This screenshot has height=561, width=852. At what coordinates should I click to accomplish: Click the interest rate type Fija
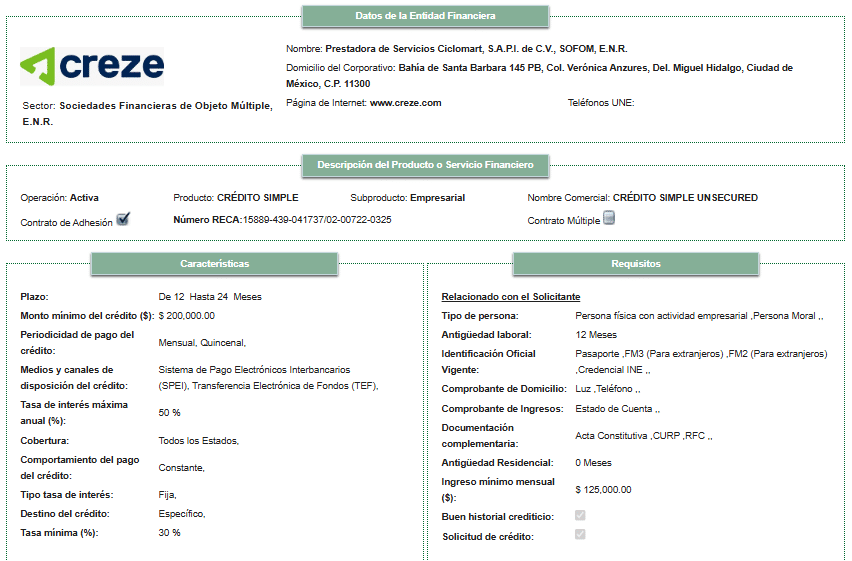pos(167,495)
